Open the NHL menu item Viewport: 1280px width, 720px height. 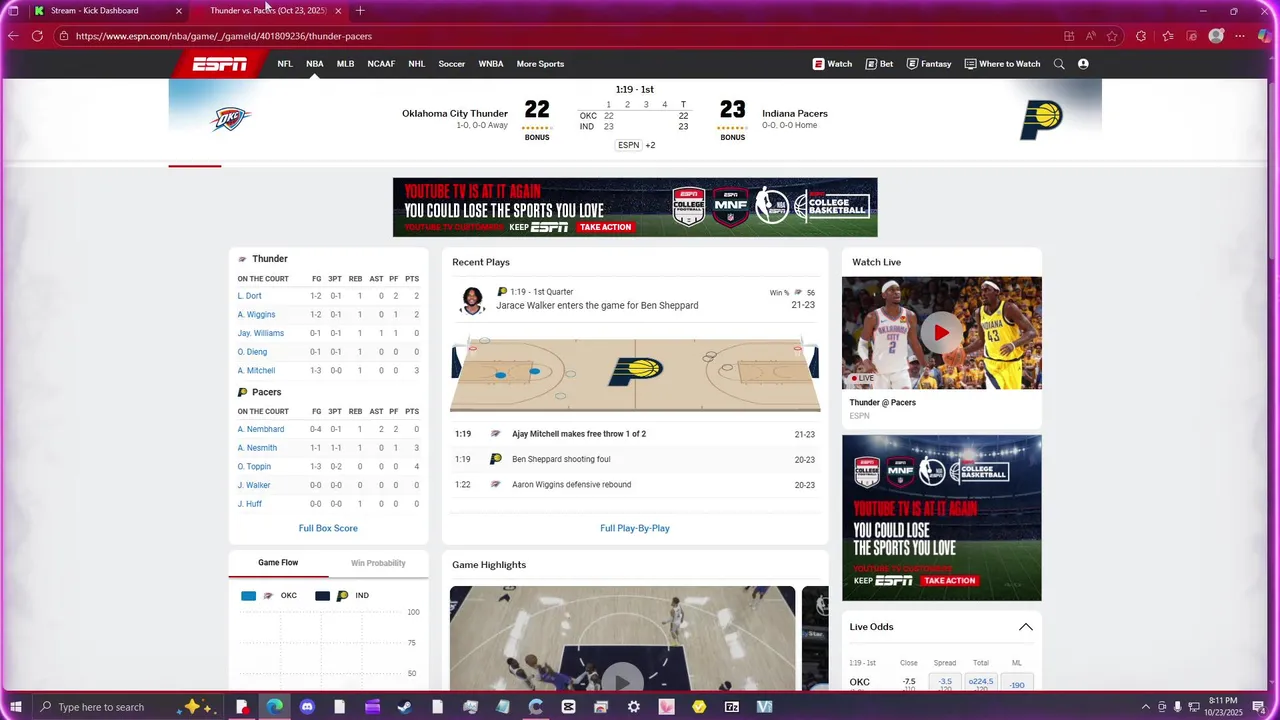417,64
